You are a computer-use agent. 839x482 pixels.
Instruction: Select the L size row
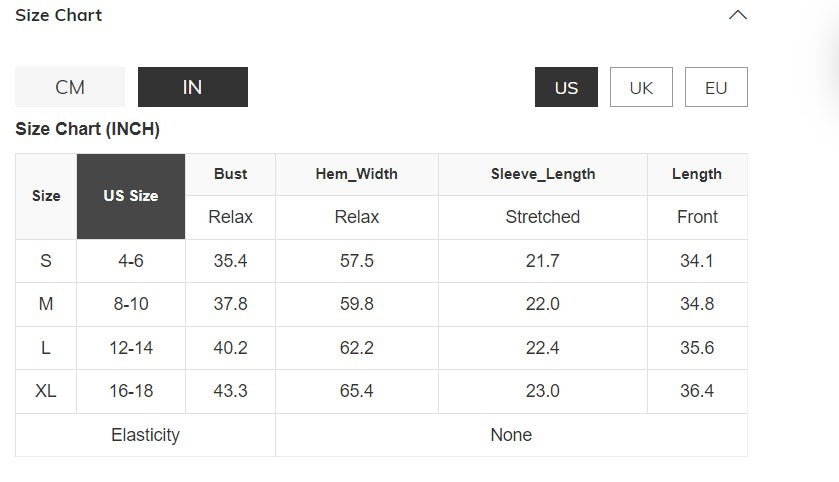[x=46, y=348]
